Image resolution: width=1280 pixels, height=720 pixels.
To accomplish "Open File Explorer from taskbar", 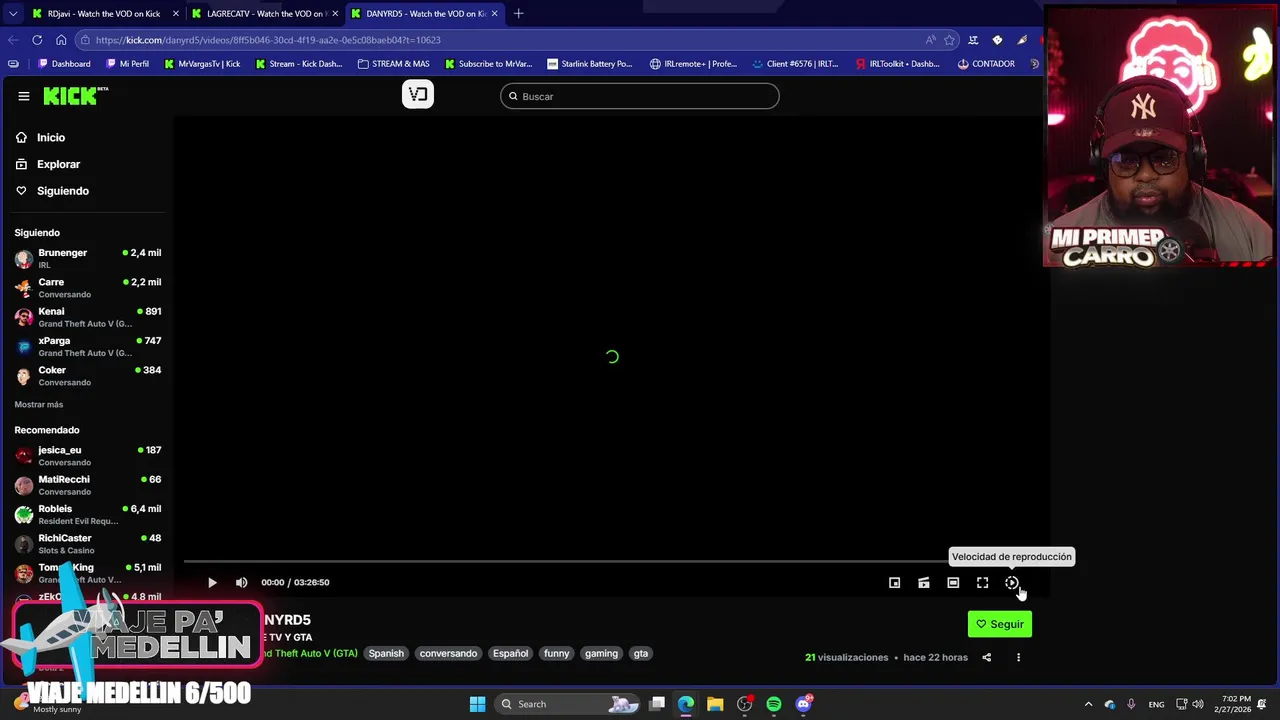I will pos(715,704).
